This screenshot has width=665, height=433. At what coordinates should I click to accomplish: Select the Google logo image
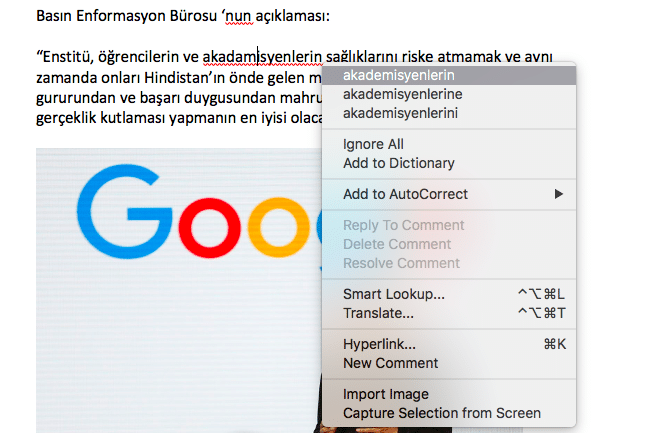[179, 290]
